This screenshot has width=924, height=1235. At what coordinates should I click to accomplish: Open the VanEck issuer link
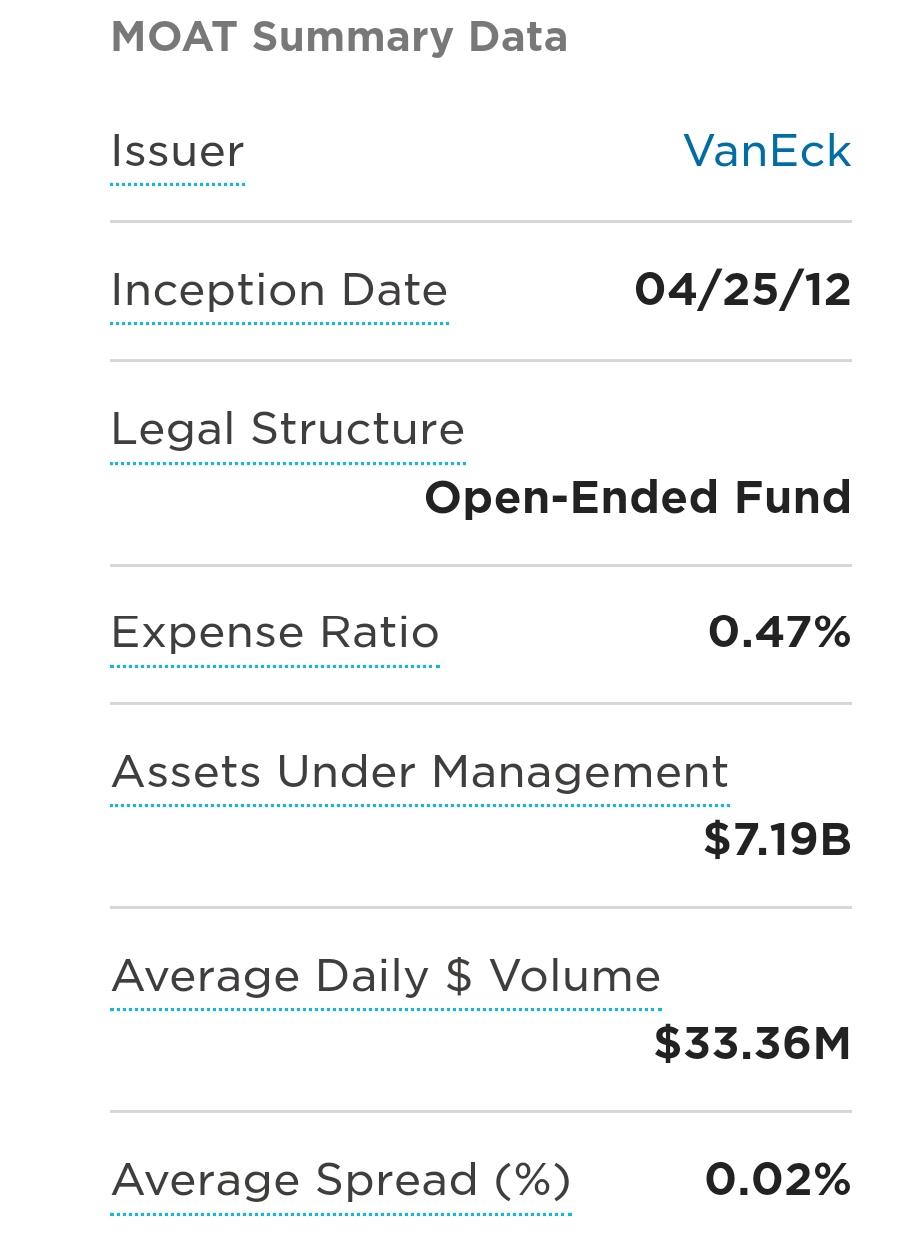point(767,151)
